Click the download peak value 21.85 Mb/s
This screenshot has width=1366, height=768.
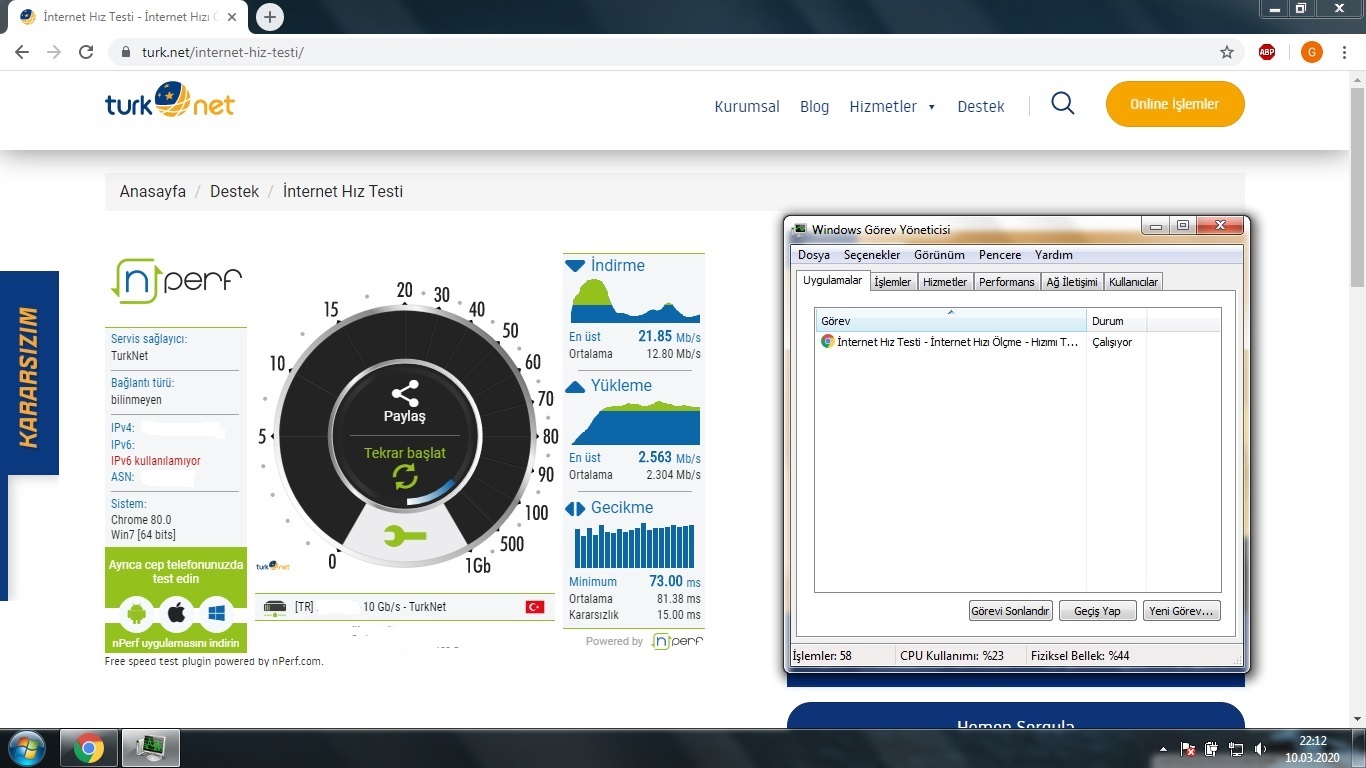[x=669, y=337]
